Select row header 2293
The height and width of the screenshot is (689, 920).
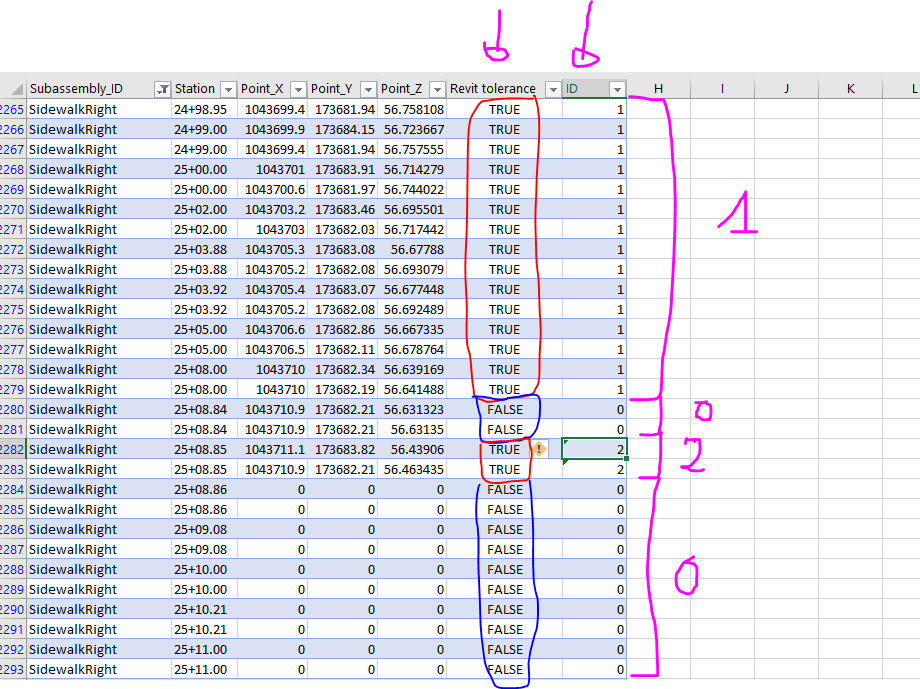click(12, 670)
